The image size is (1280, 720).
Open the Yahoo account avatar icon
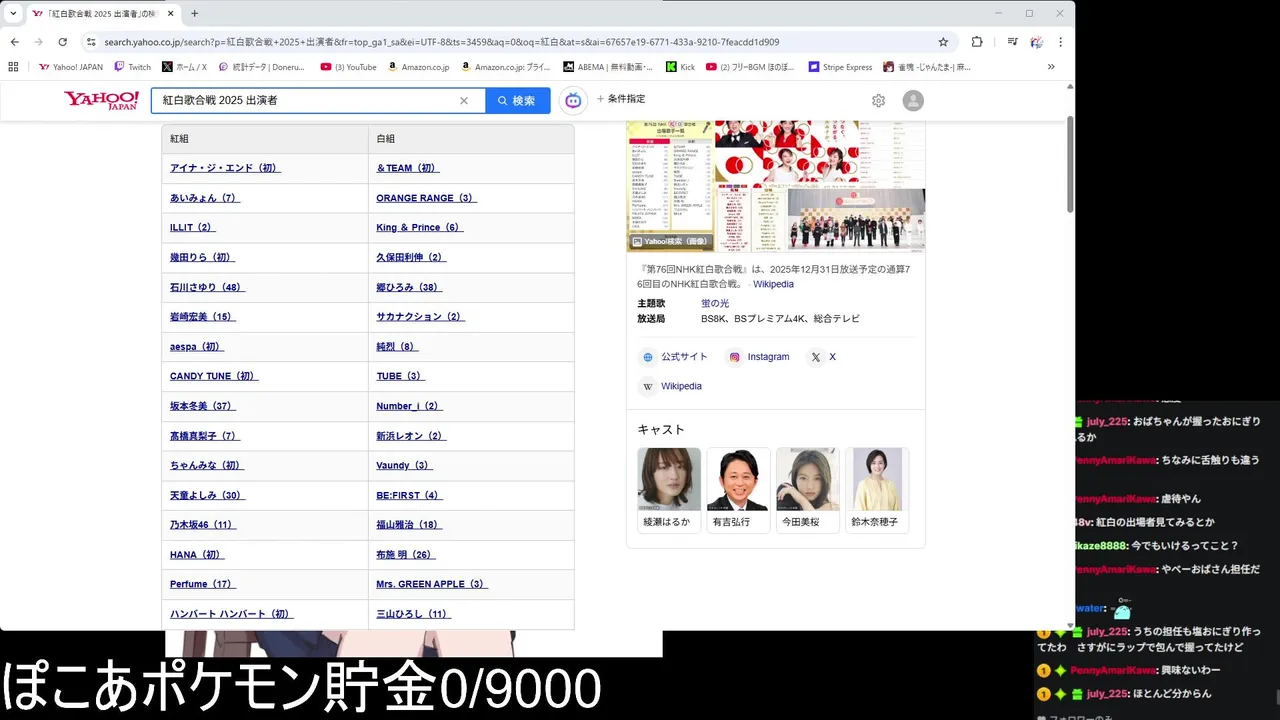coord(913,101)
